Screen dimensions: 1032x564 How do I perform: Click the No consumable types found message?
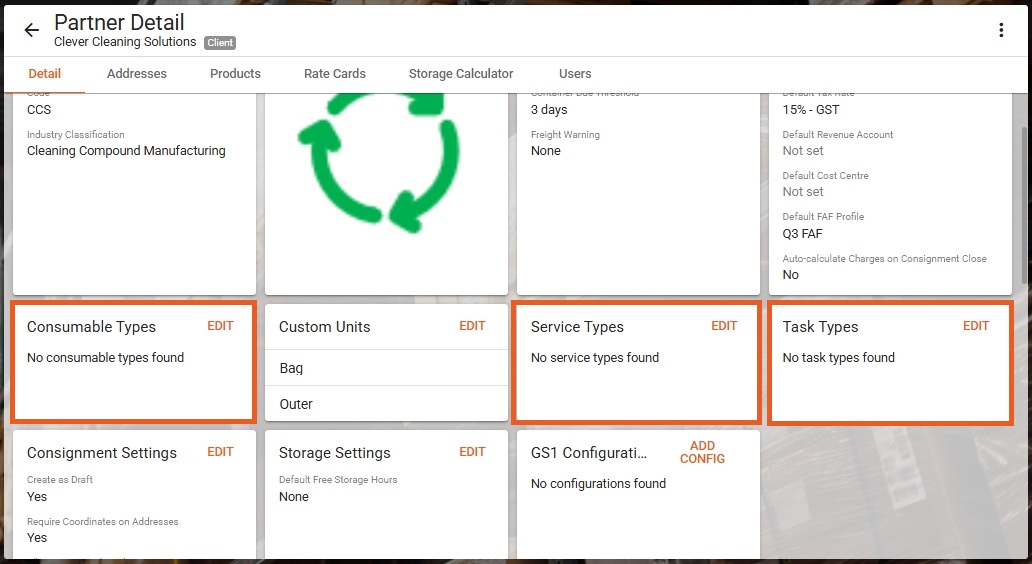tap(105, 357)
